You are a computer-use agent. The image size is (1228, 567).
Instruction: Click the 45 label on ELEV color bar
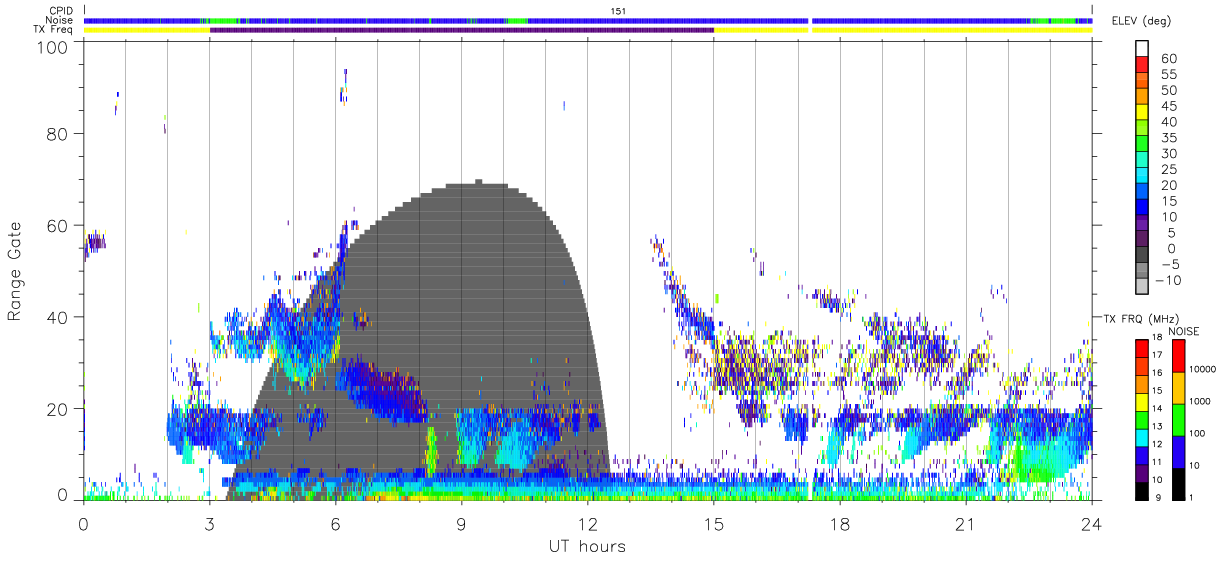point(1168,106)
